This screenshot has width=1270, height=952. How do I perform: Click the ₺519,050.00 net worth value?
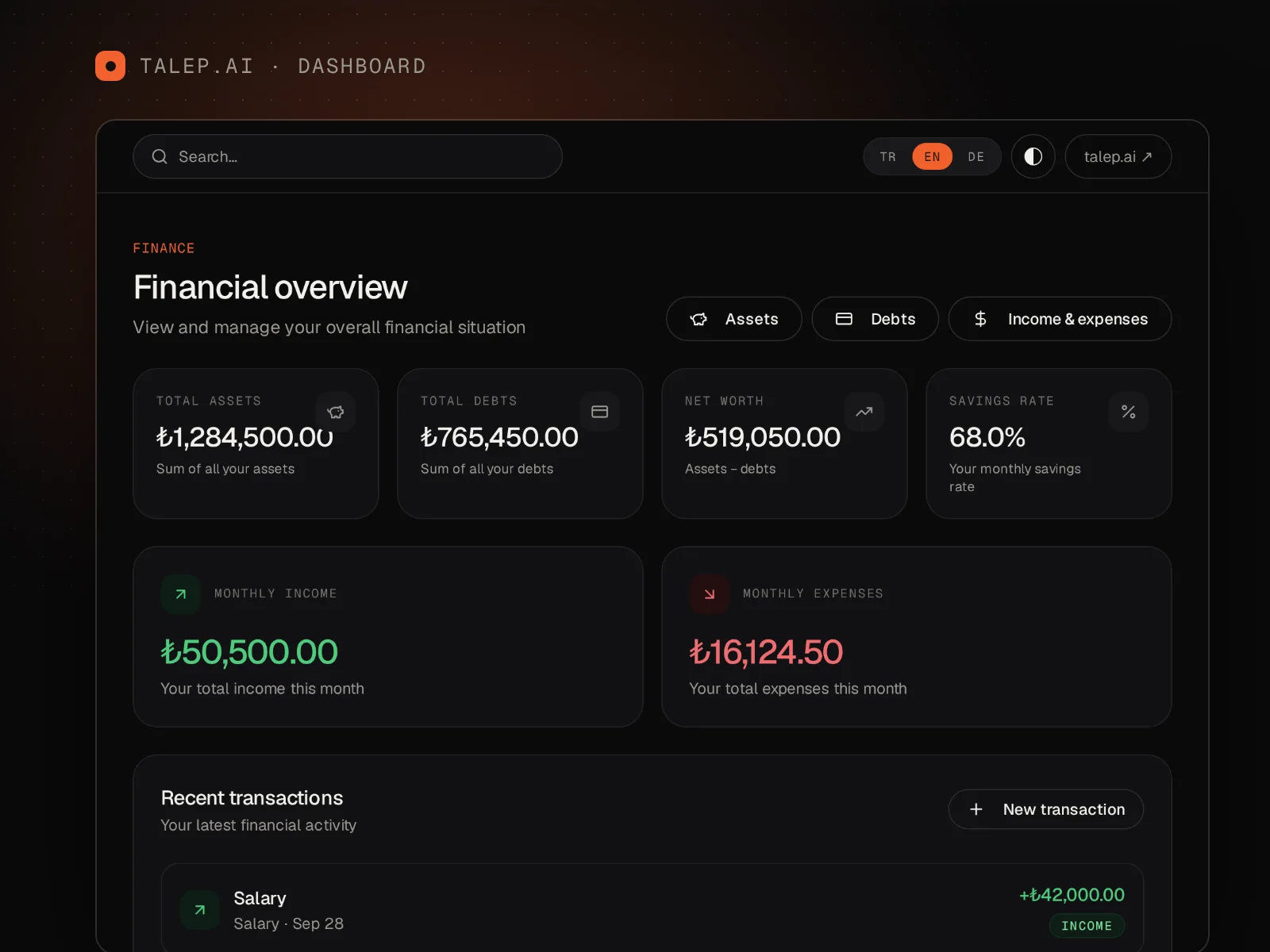click(762, 437)
